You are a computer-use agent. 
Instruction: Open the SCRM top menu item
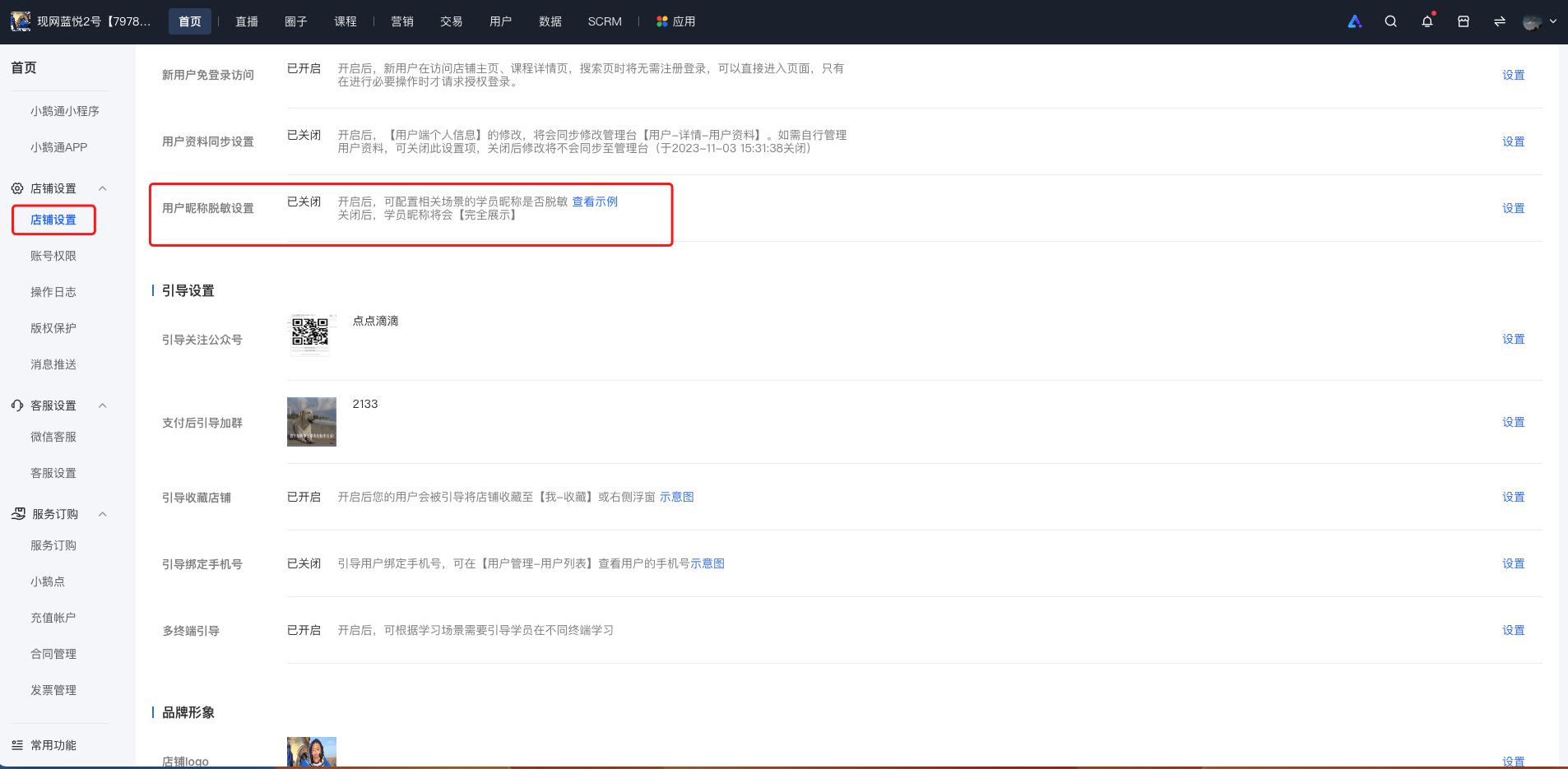[605, 21]
